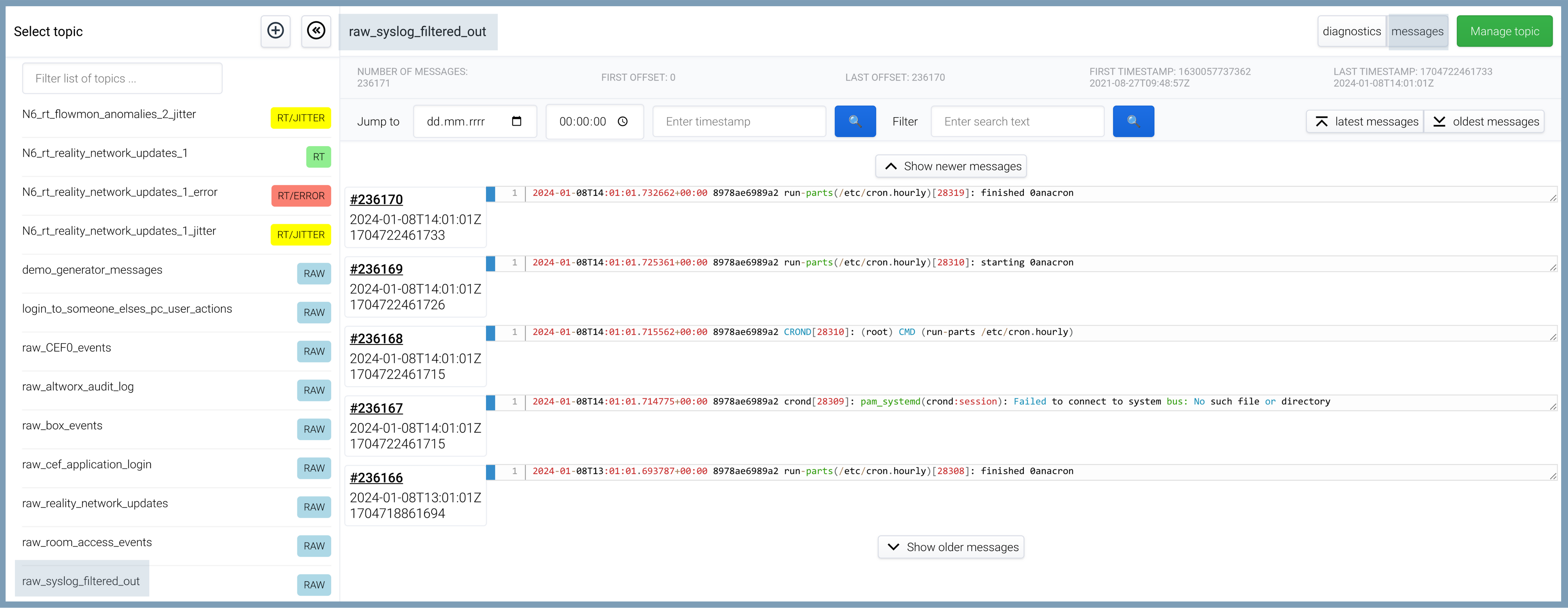
Task: Click the filter search magnifier button
Action: pos(1133,121)
